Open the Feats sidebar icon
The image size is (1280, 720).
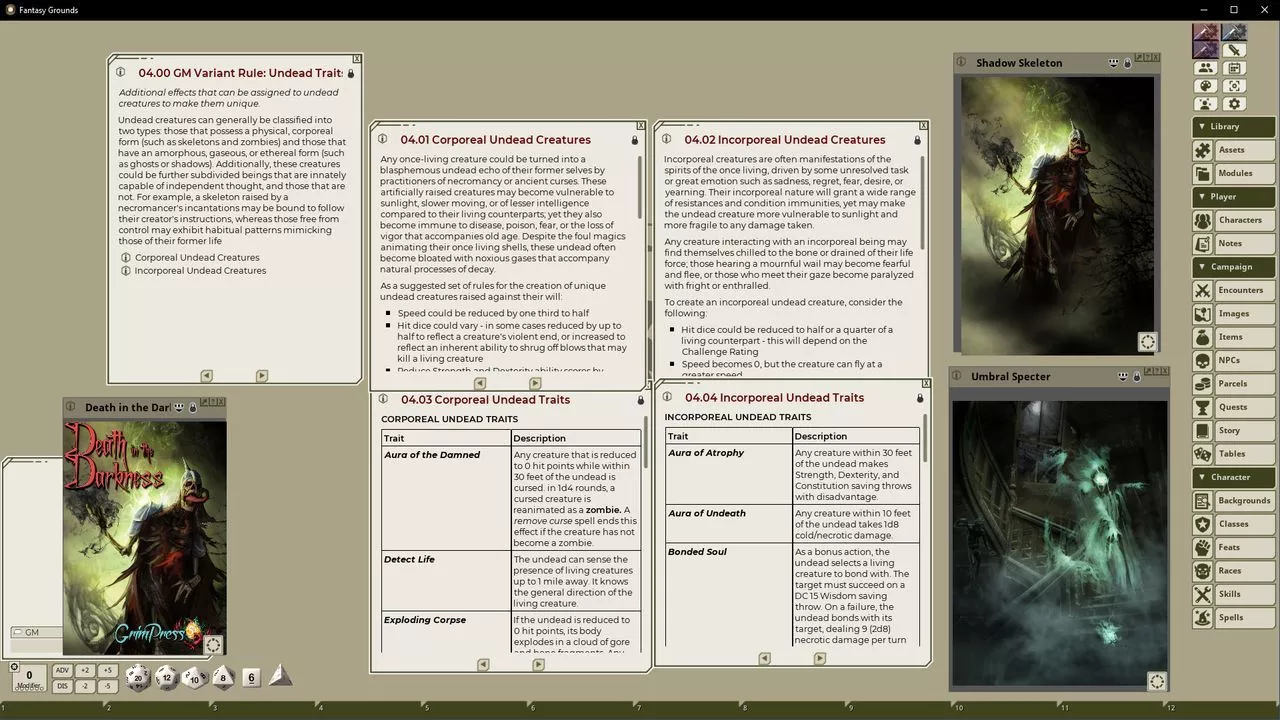(1203, 547)
